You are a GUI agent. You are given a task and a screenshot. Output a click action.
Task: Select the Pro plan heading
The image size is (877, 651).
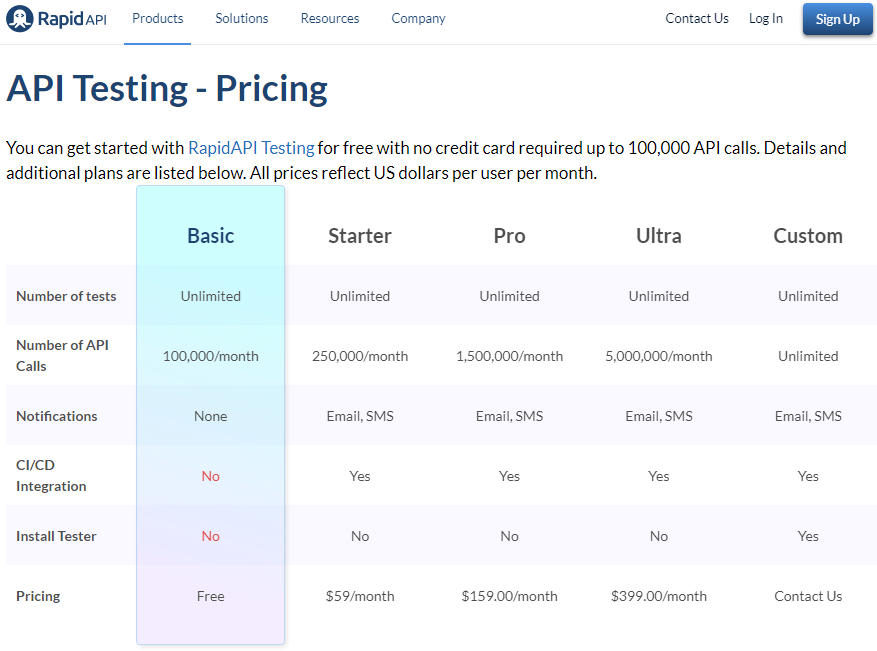509,235
